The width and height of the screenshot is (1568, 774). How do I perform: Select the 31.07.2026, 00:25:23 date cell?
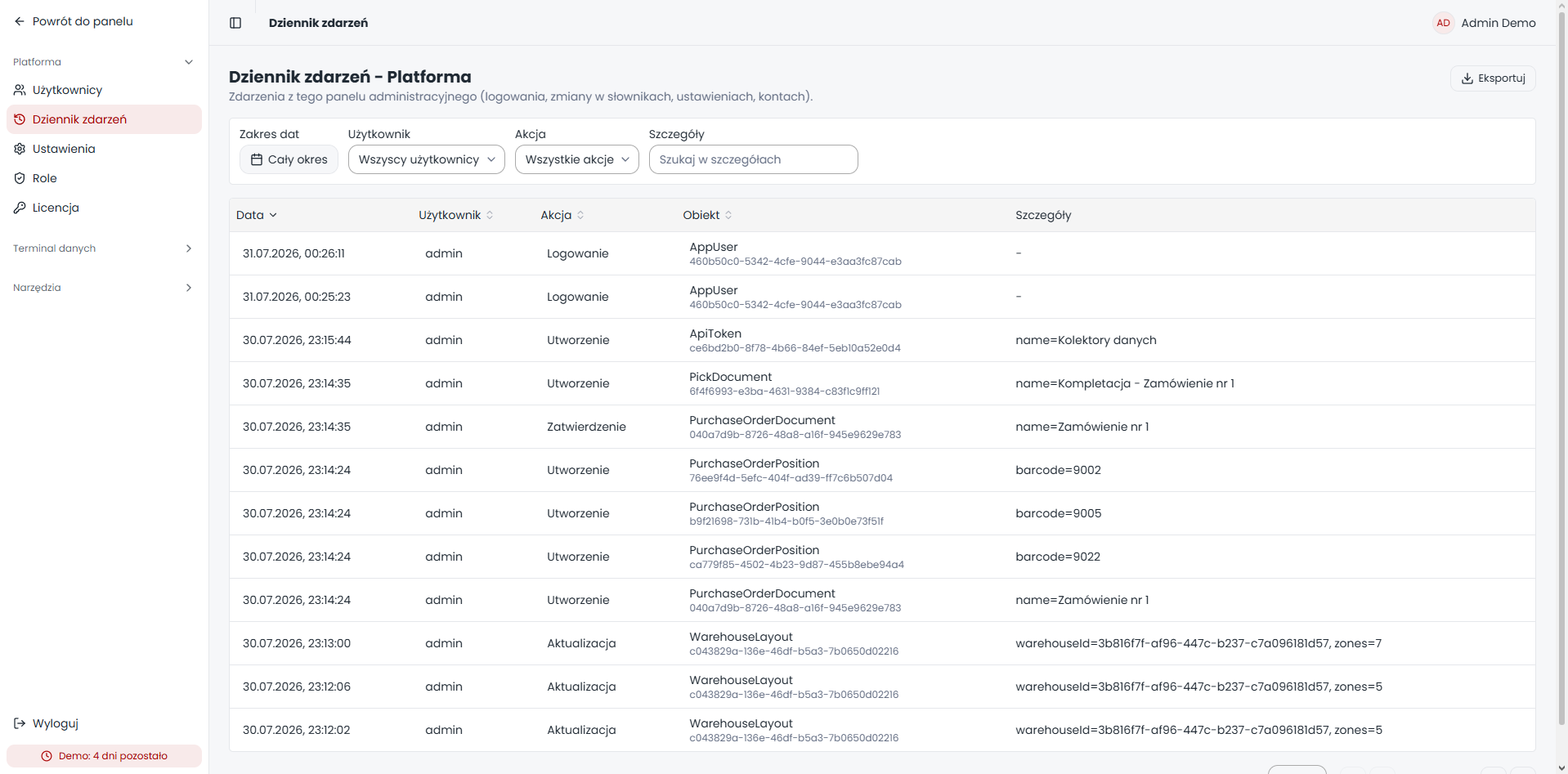(297, 297)
